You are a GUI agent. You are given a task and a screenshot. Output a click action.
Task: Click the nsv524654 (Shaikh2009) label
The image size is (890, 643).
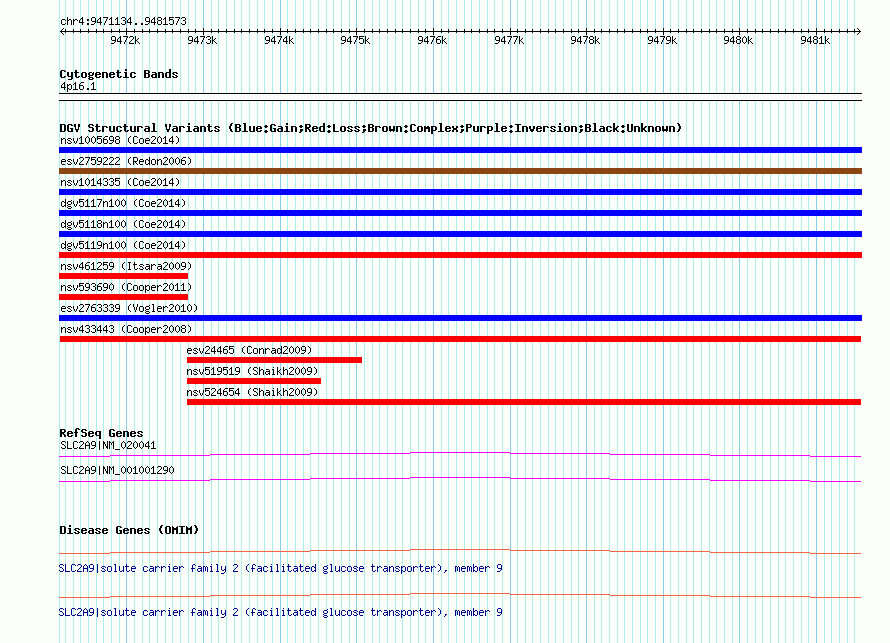coord(252,392)
